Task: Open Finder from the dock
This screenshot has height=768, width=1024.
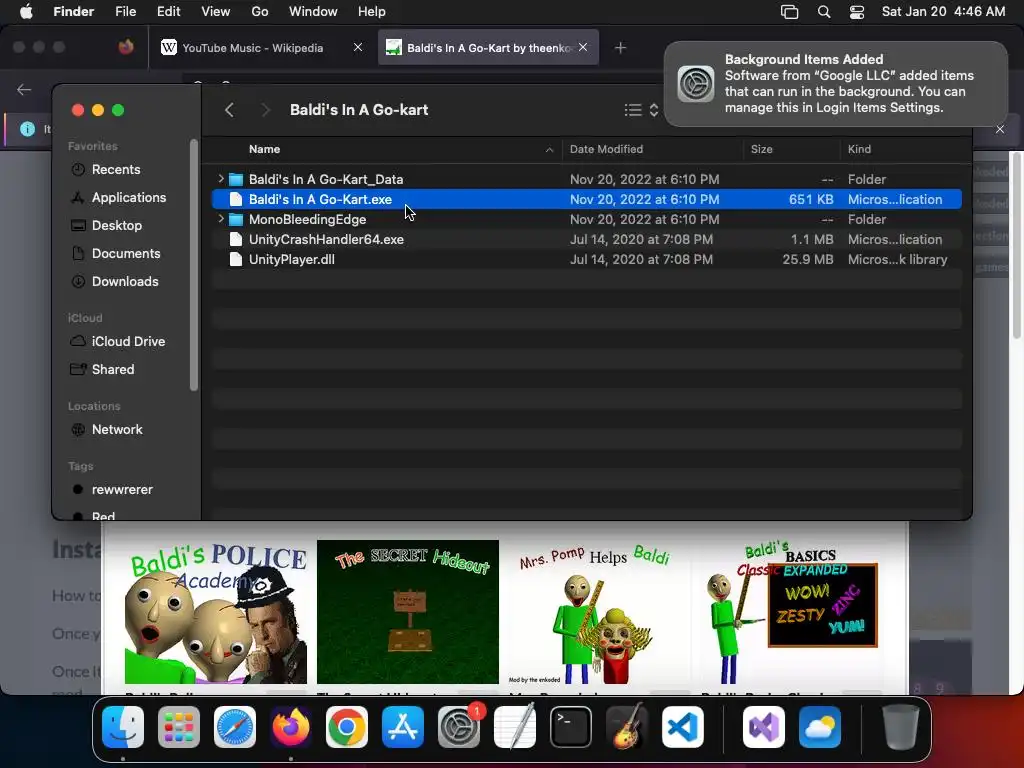Action: [123, 727]
